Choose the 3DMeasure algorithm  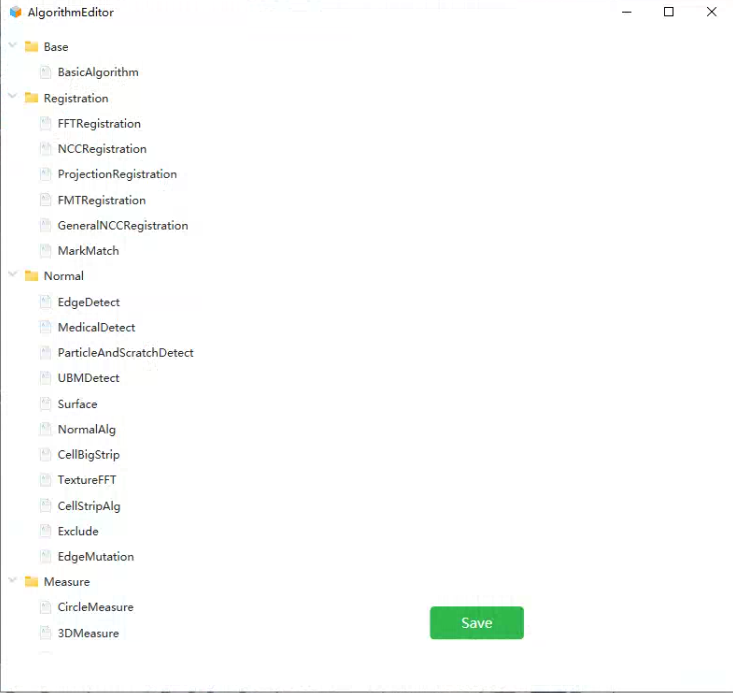(88, 633)
